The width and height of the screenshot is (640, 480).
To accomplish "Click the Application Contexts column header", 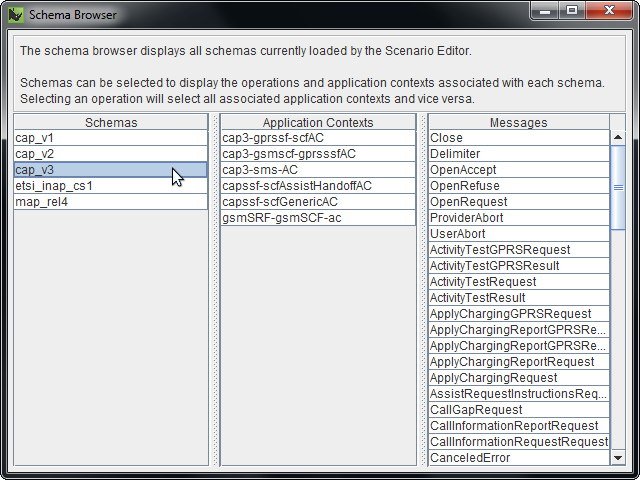I will [318, 122].
